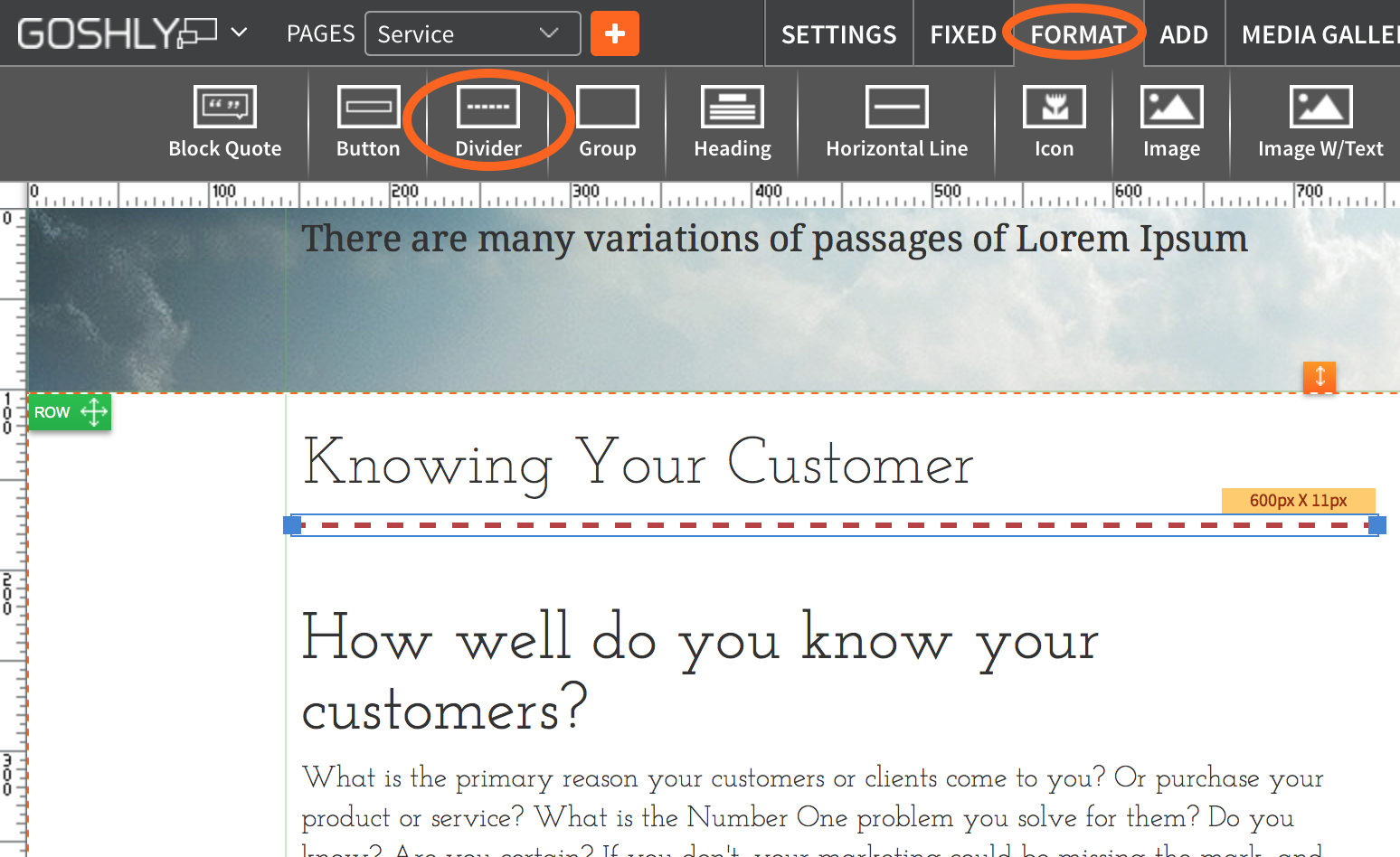Choose the Icon element tool
1400x857 pixels.
click(1054, 122)
